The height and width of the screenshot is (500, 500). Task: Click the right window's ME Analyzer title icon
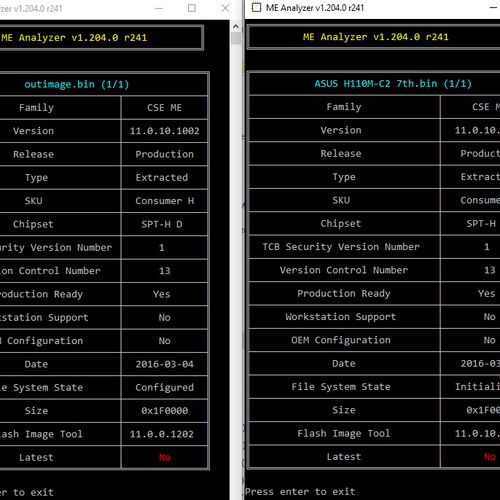[256, 7]
